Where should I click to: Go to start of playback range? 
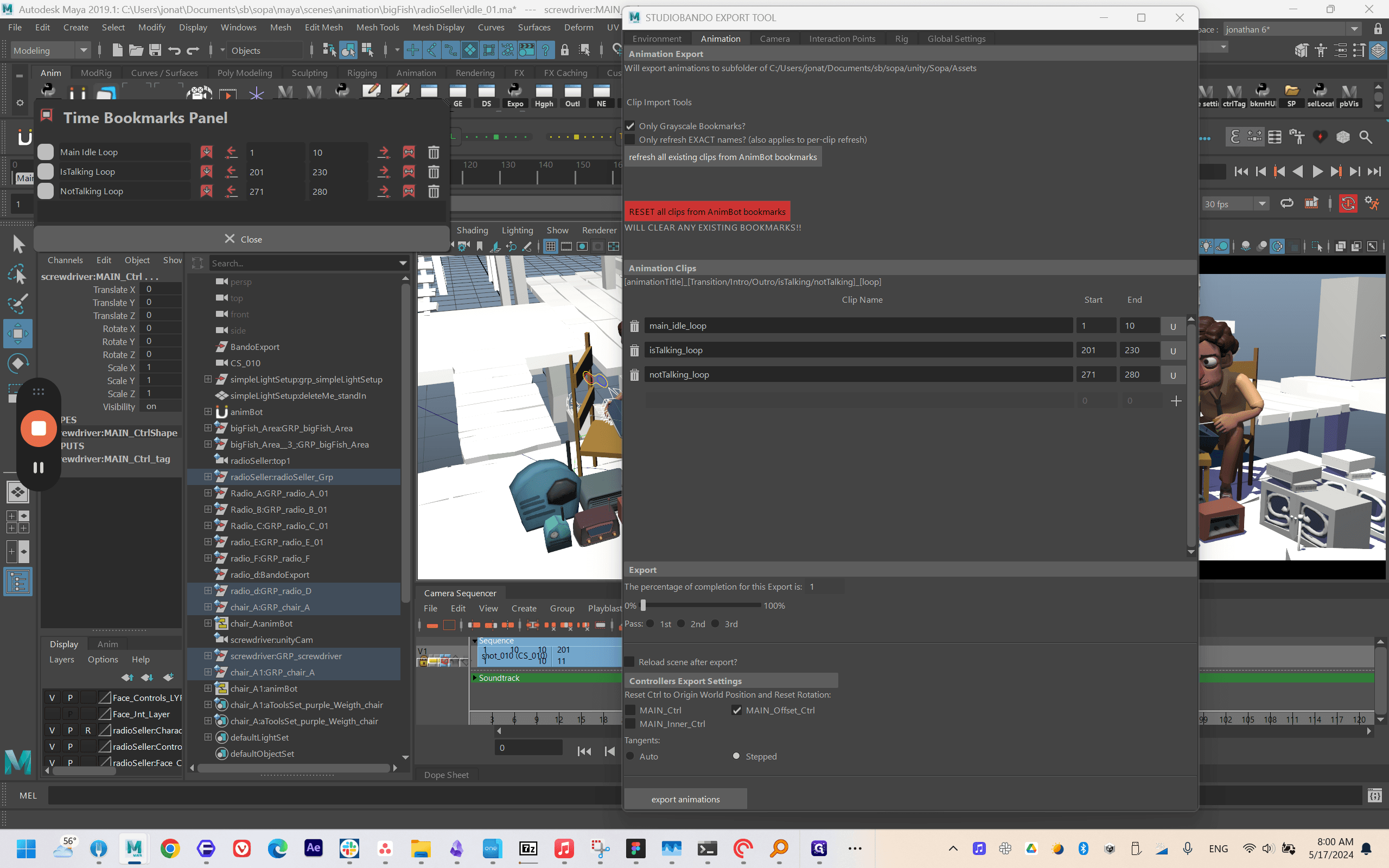1241,171
